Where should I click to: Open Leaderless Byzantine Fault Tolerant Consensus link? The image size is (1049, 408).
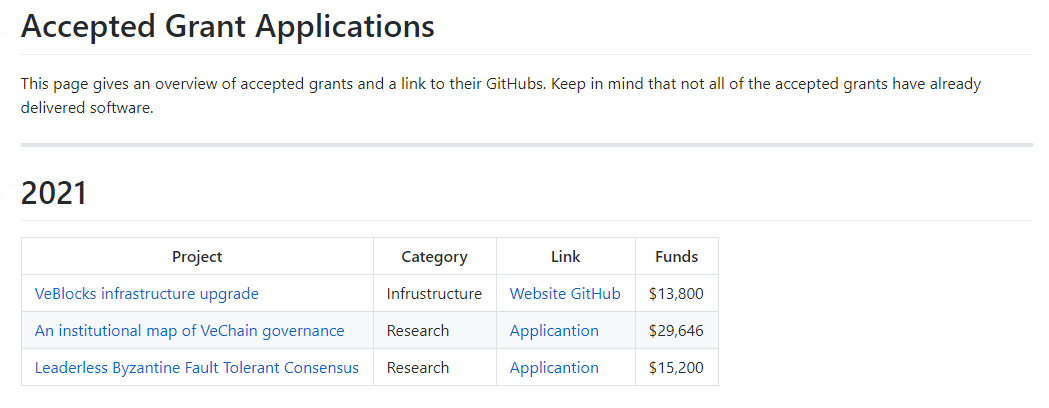tap(197, 367)
